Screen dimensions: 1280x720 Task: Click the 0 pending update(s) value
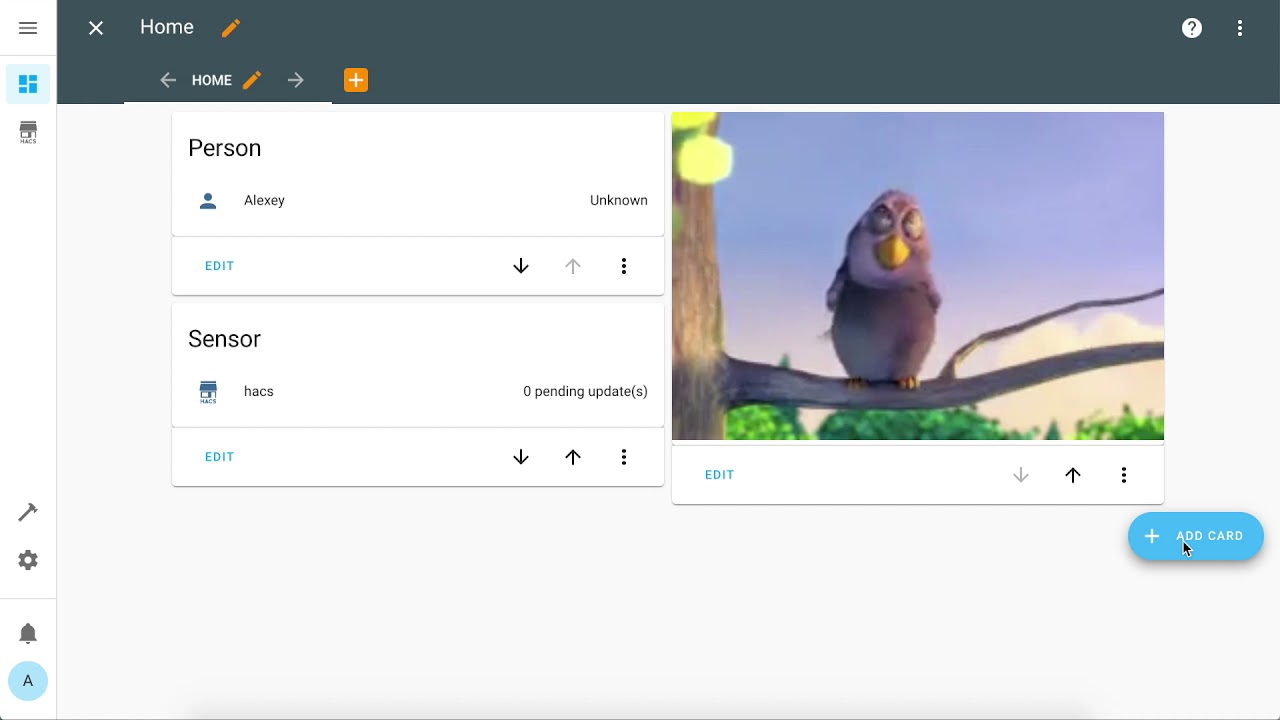[x=585, y=391]
